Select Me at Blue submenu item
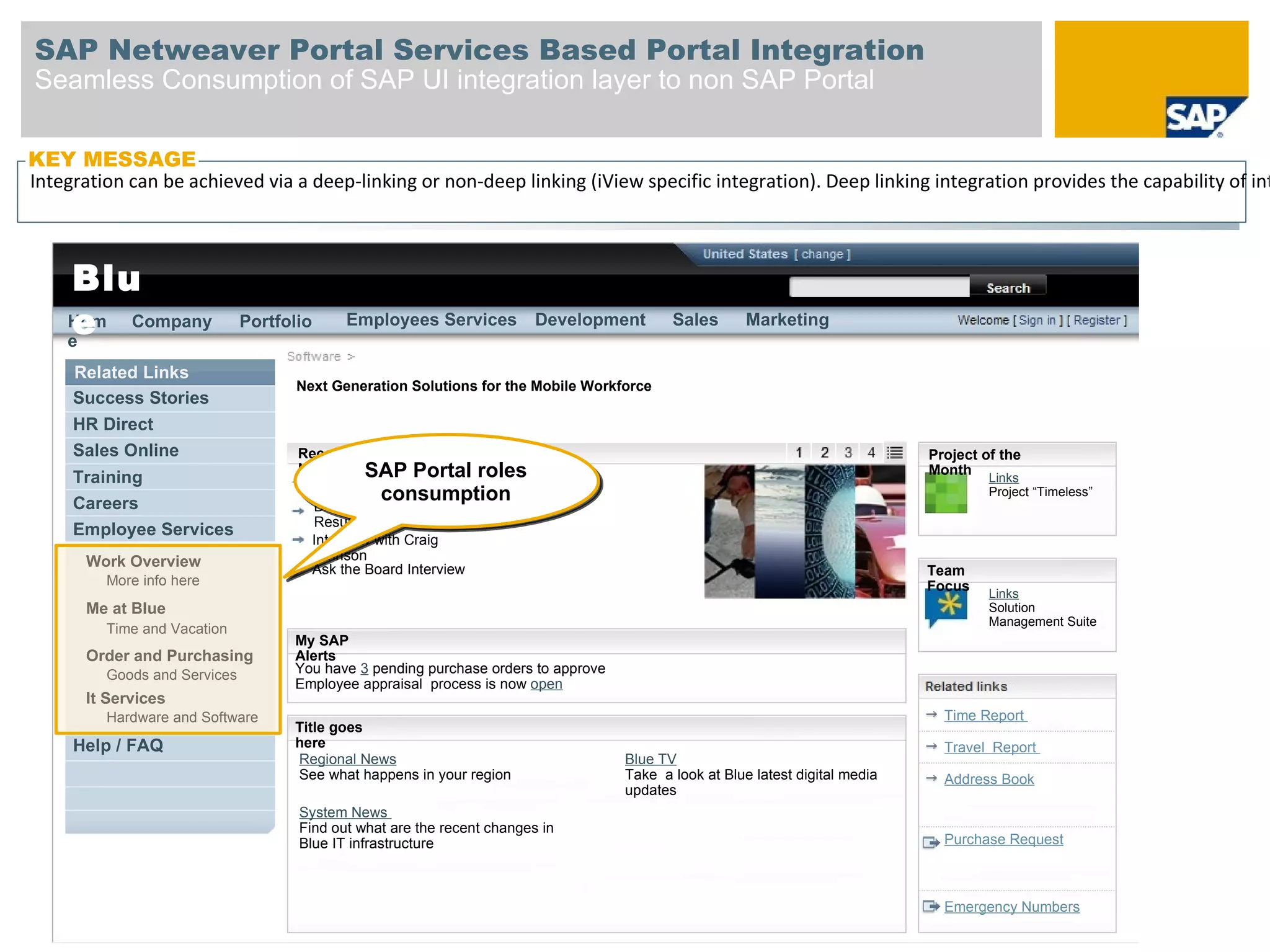The image size is (1270, 952). (126, 608)
